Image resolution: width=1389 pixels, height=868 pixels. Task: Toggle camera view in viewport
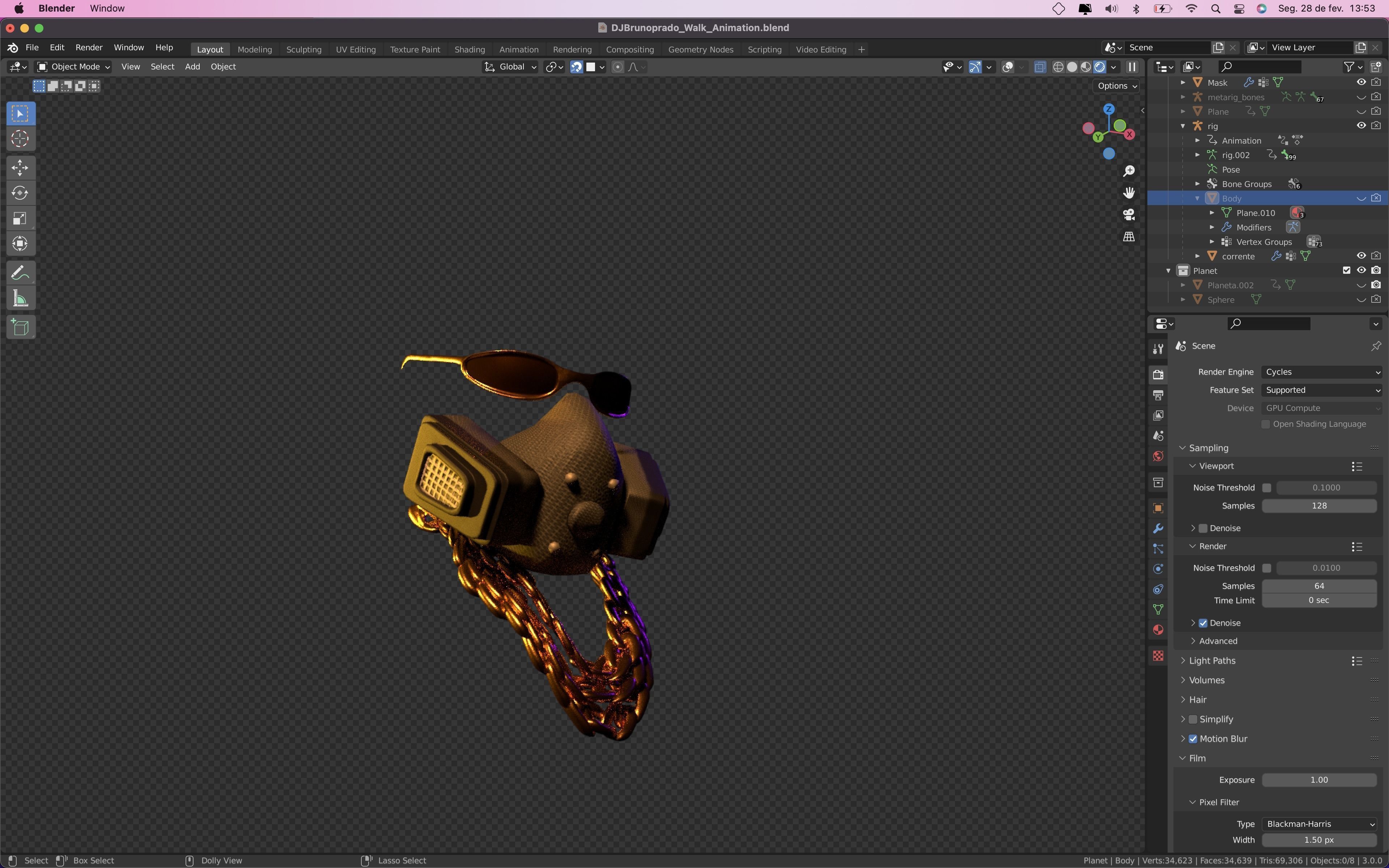click(x=1129, y=215)
